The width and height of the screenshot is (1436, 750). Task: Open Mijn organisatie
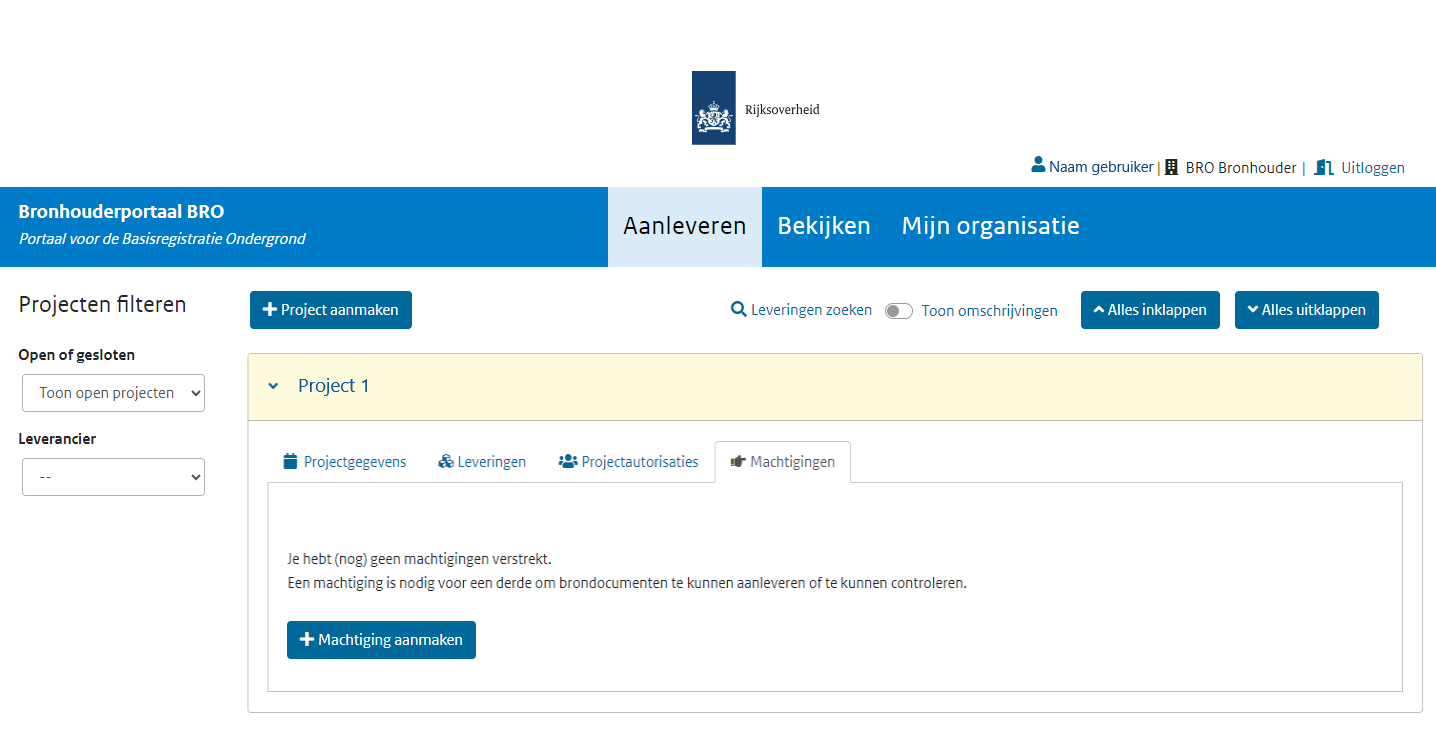click(990, 226)
